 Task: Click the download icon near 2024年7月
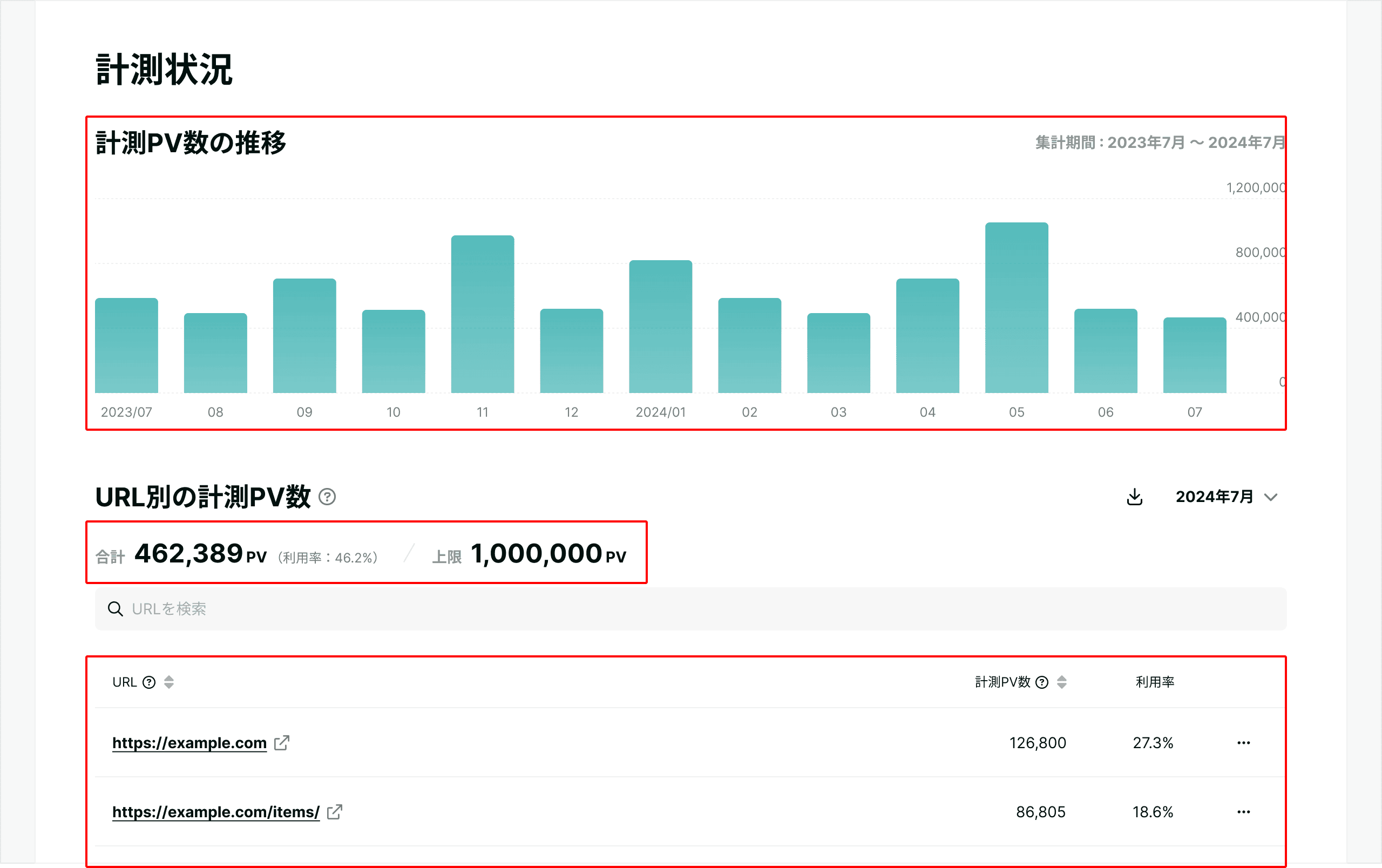click(1134, 497)
